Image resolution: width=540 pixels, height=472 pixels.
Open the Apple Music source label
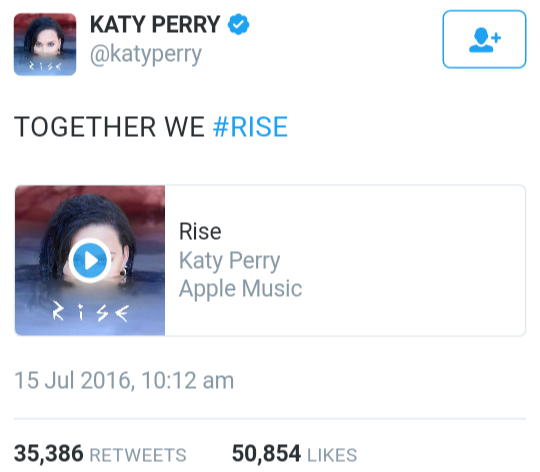pyautogui.click(x=240, y=289)
